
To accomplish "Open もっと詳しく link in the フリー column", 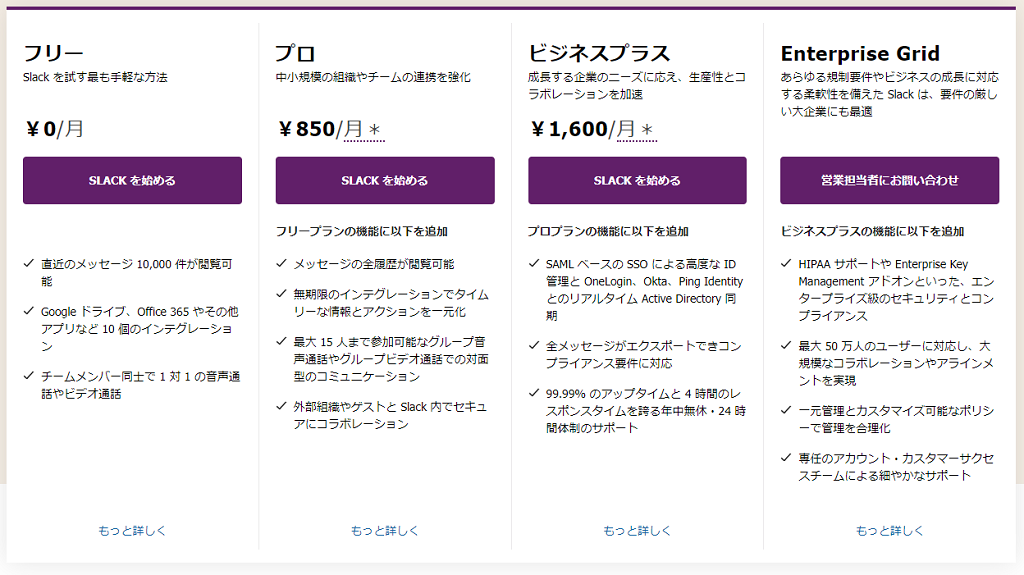I will (x=132, y=531).
